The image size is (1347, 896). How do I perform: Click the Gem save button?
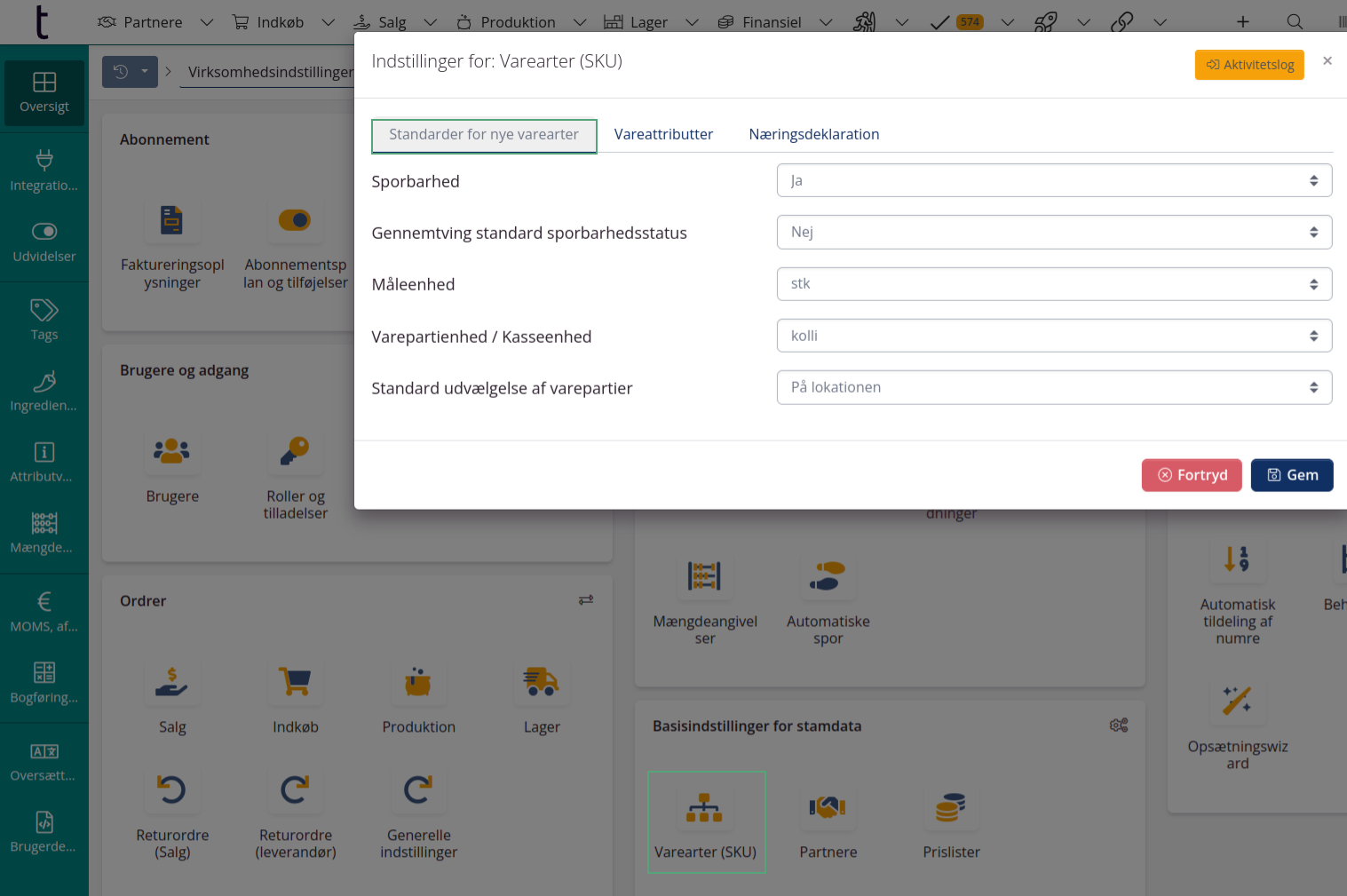coord(1291,475)
